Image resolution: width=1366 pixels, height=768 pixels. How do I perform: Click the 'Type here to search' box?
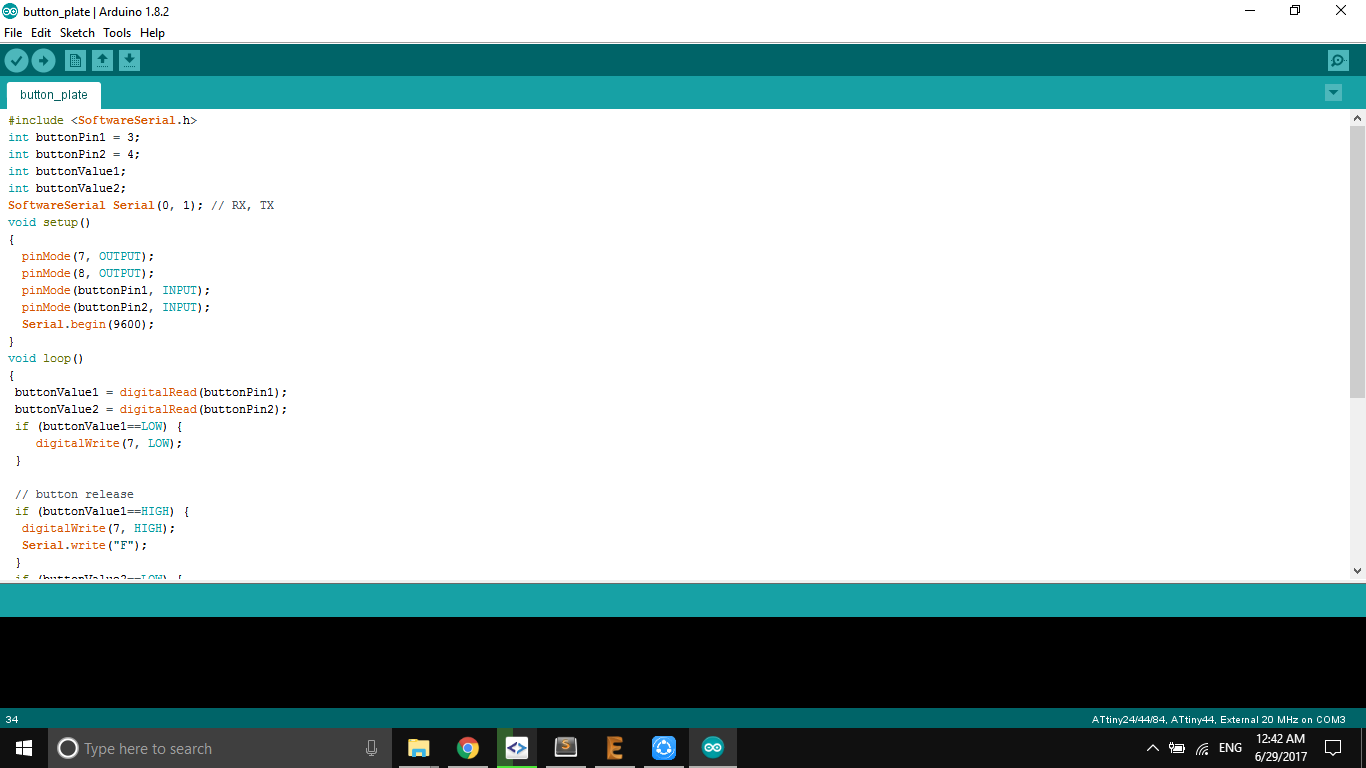click(x=220, y=748)
